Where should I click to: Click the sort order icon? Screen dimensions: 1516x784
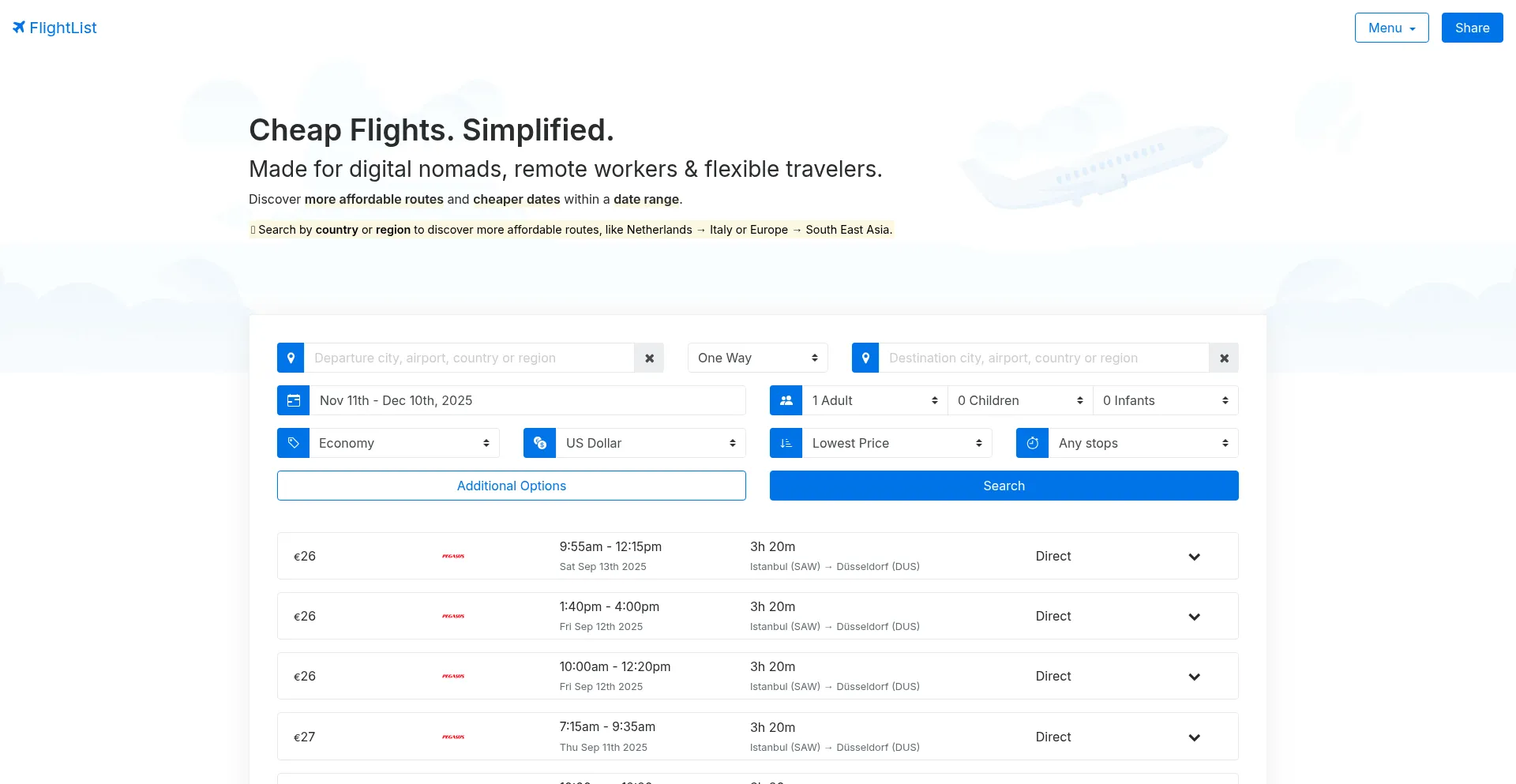point(786,443)
